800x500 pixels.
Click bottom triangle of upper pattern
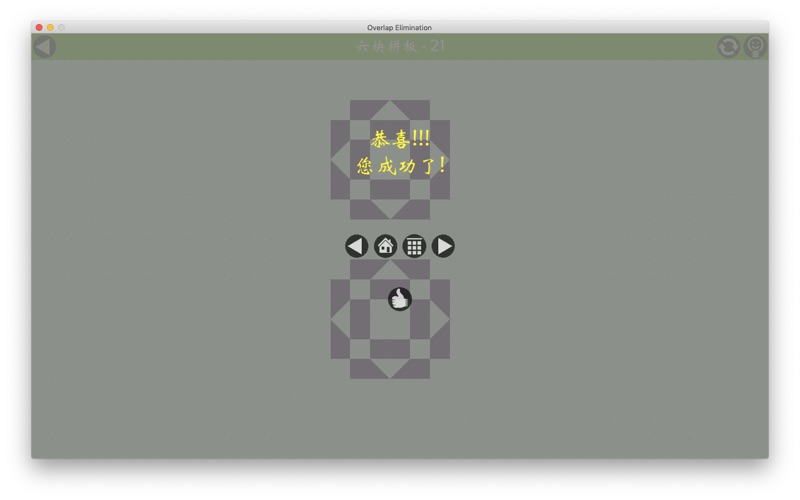pos(390,211)
